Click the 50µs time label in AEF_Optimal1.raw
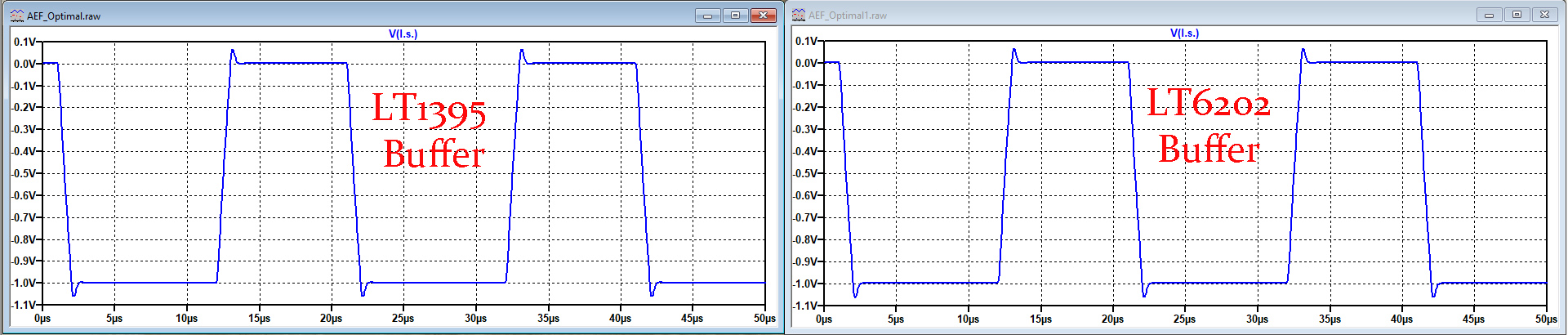The image size is (1568, 335). point(1546,319)
